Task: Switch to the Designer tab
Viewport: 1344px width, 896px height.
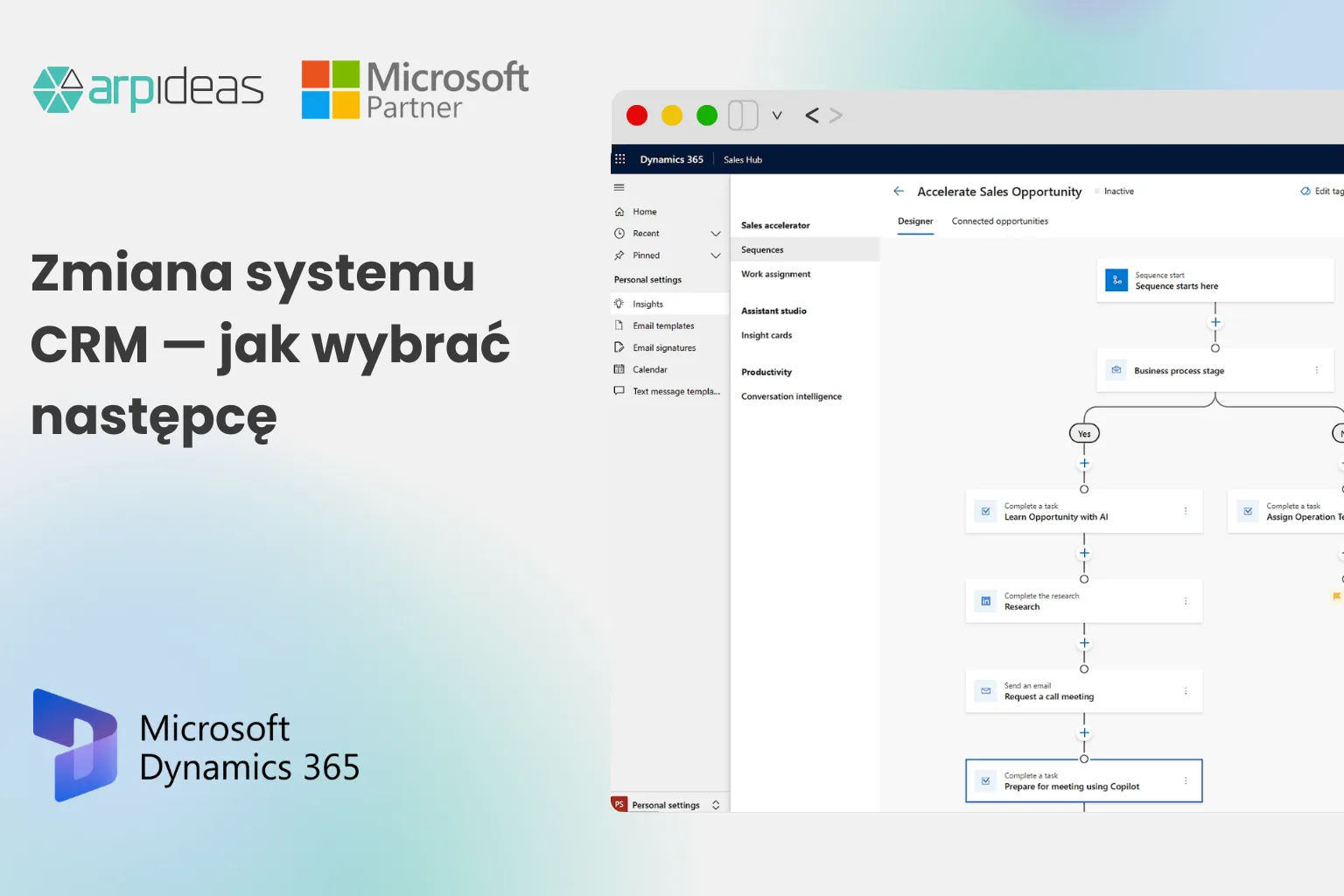Action: pyautogui.click(x=915, y=221)
